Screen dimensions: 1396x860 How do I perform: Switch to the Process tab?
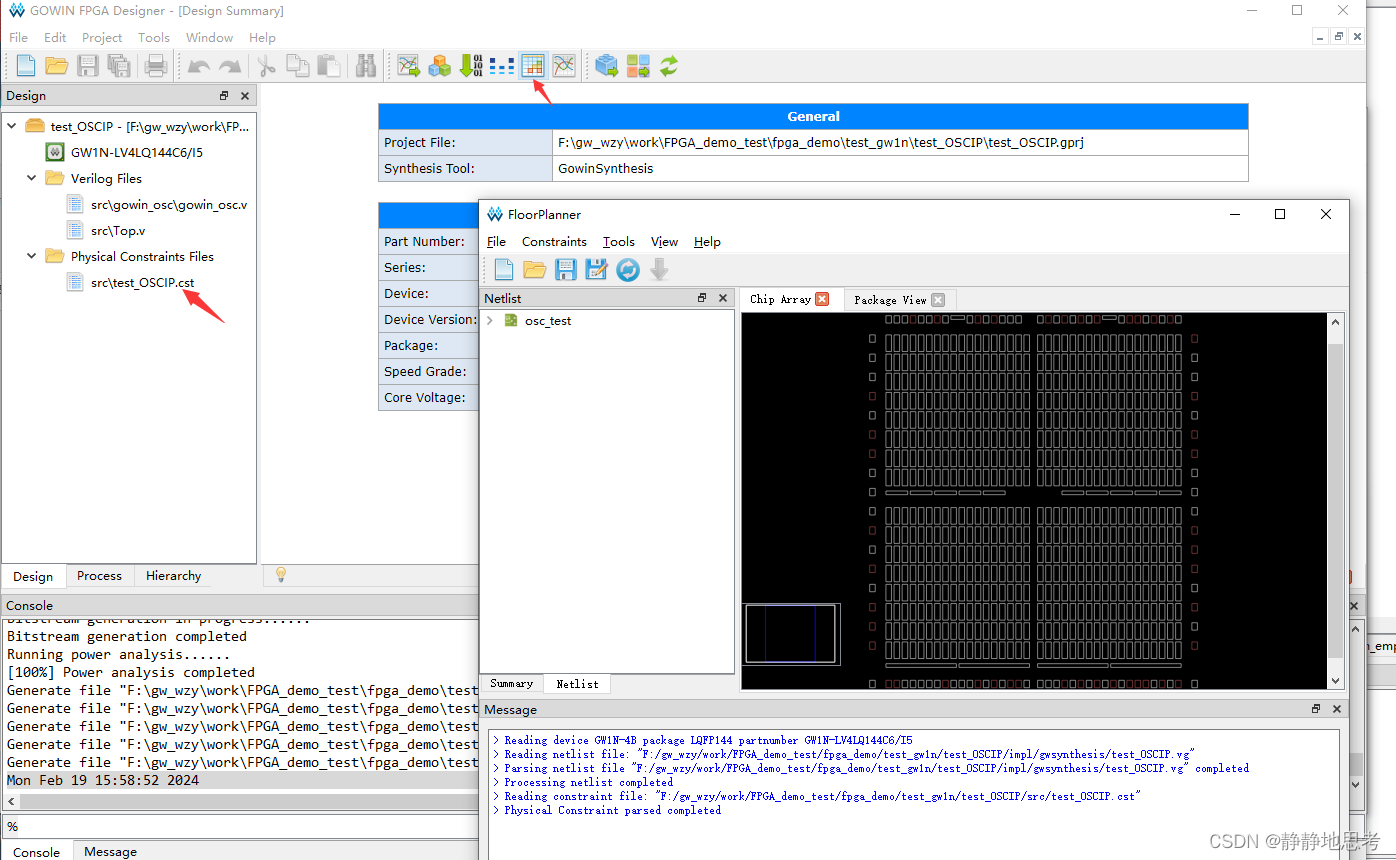tap(99, 576)
